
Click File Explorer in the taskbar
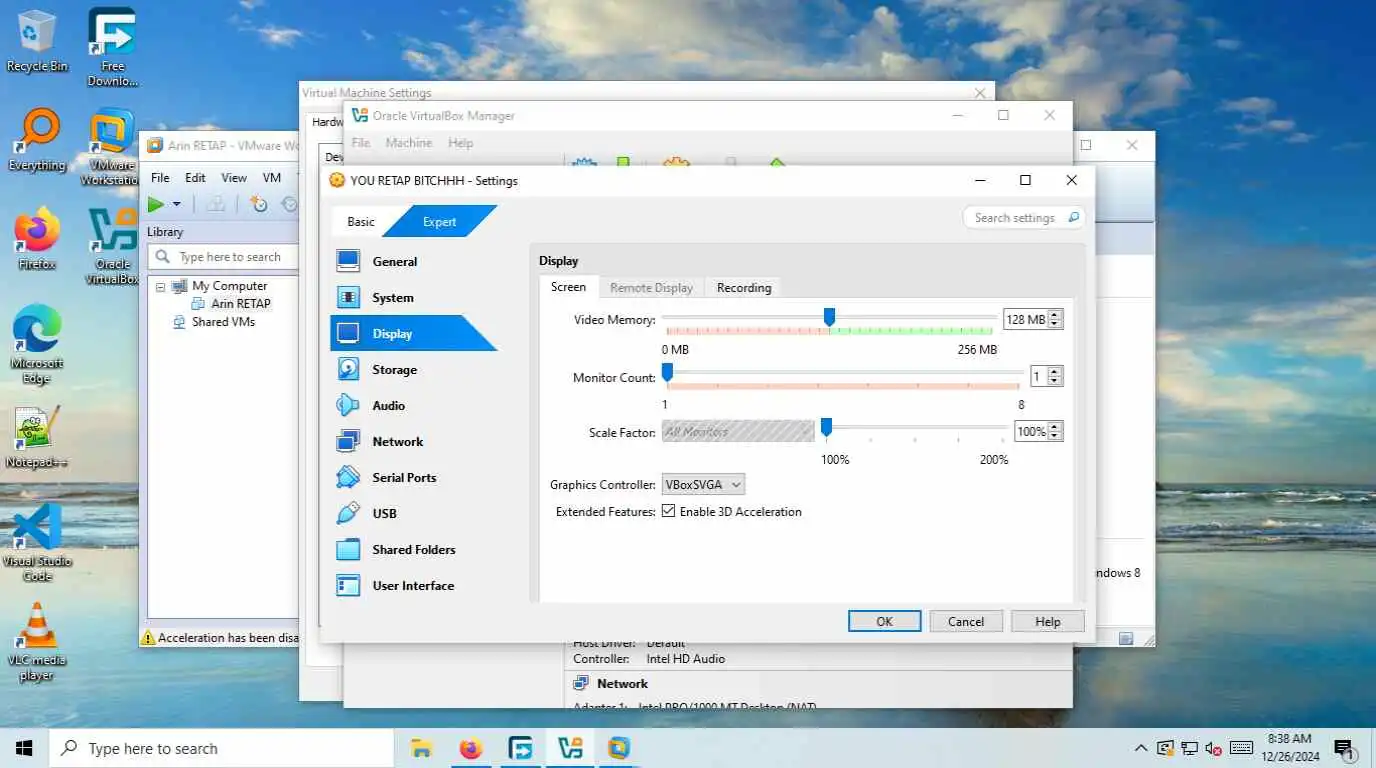pos(421,748)
